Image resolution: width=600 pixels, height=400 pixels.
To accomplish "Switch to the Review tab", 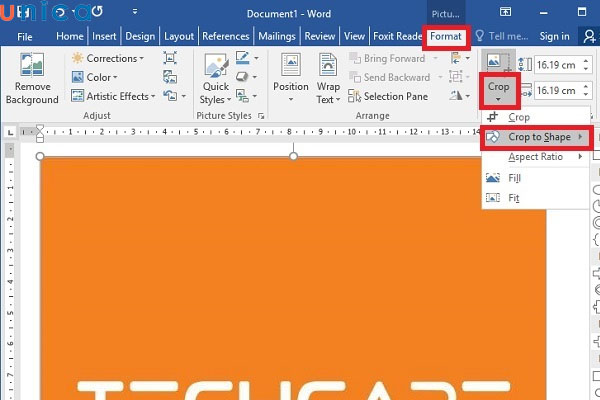I will [320, 36].
